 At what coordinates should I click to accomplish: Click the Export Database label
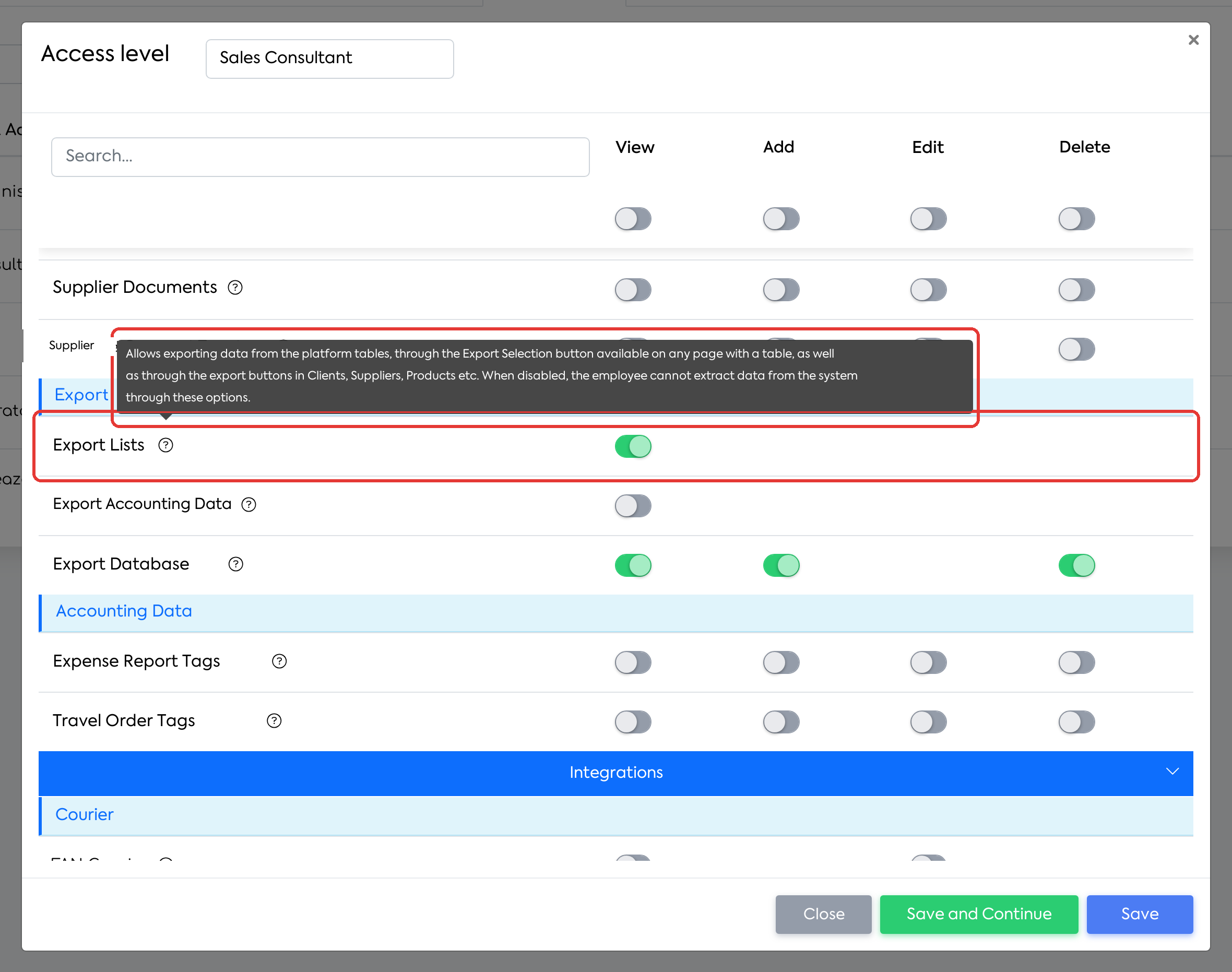point(121,564)
